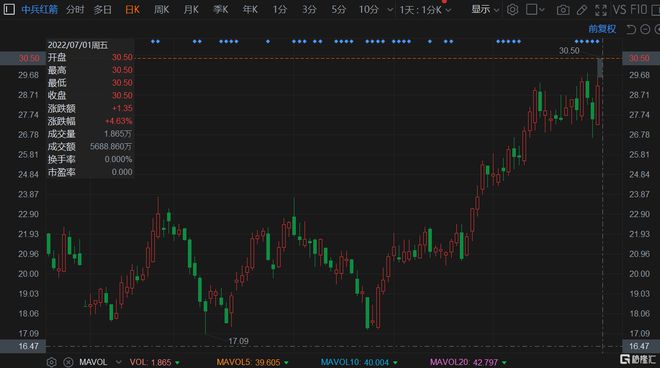This screenshot has width=660, height=368.
Task: Open F10 company info
Action: [x=638, y=9]
